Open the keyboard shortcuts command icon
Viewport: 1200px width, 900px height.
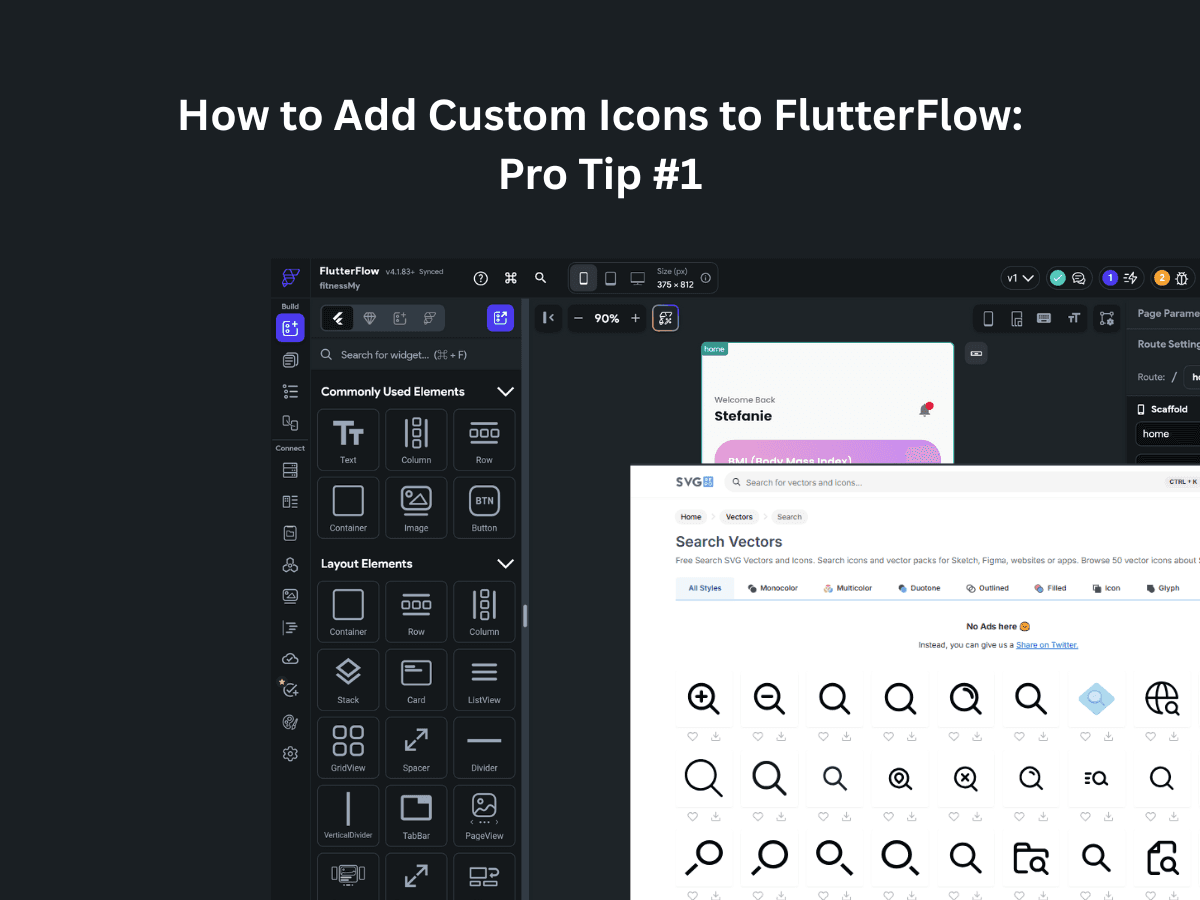511,278
